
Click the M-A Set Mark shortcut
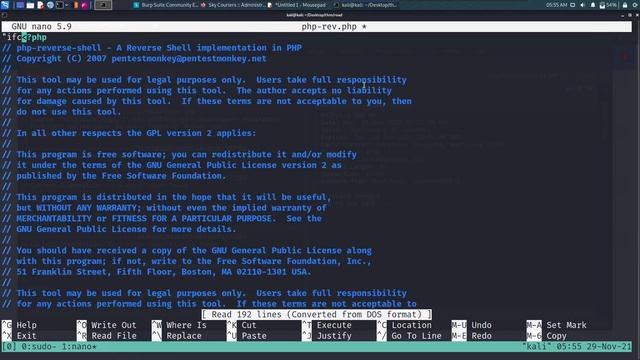tap(557, 325)
